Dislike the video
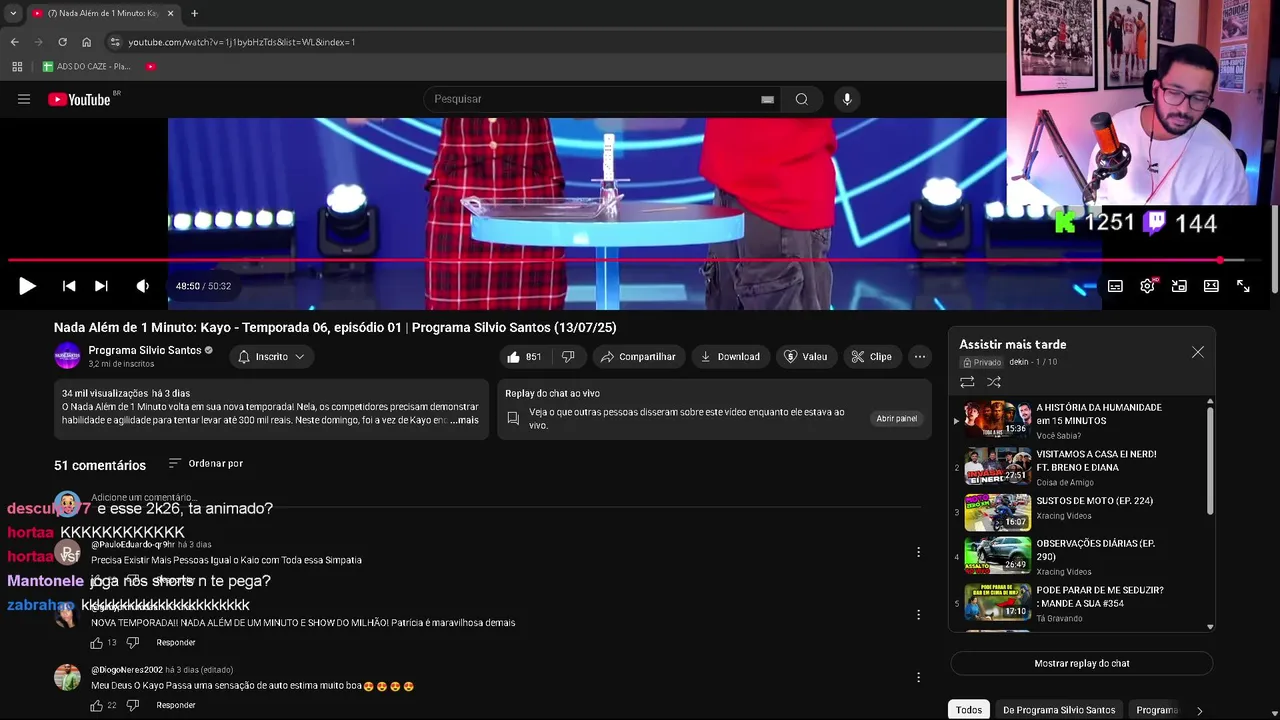Image resolution: width=1280 pixels, height=720 pixels. coord(568,357)
